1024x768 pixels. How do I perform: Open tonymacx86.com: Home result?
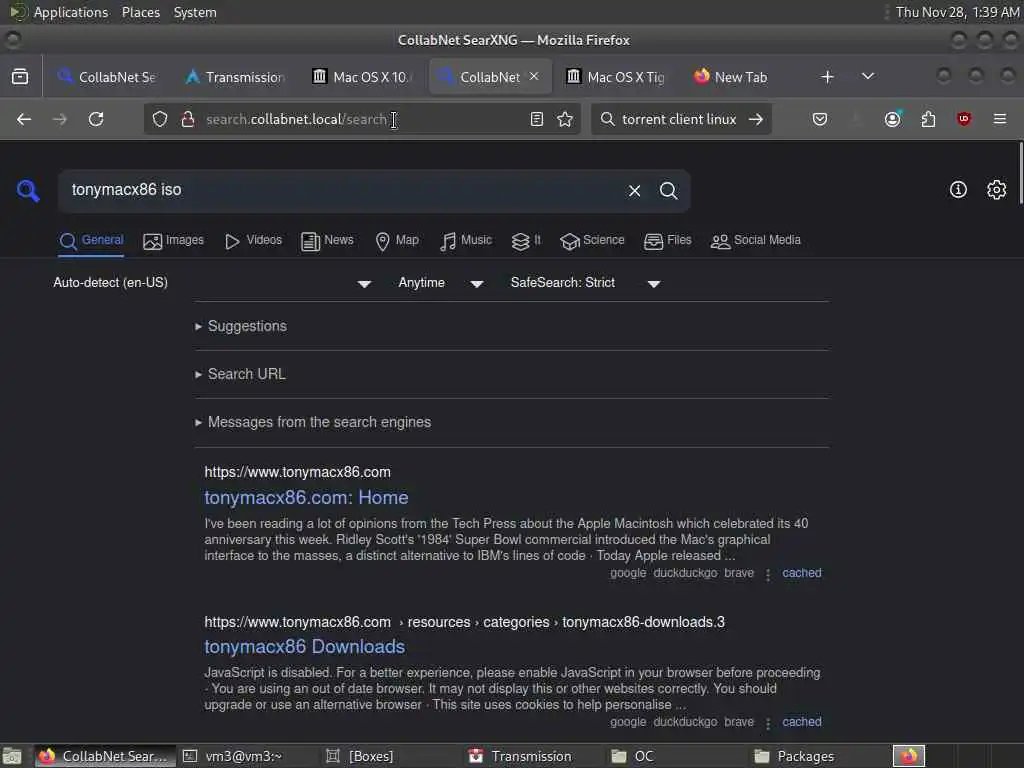point(306,498)
